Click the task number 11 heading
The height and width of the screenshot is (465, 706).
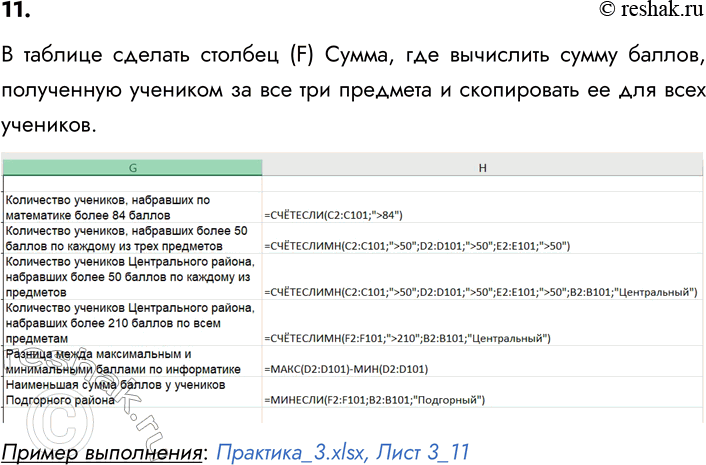17,11
